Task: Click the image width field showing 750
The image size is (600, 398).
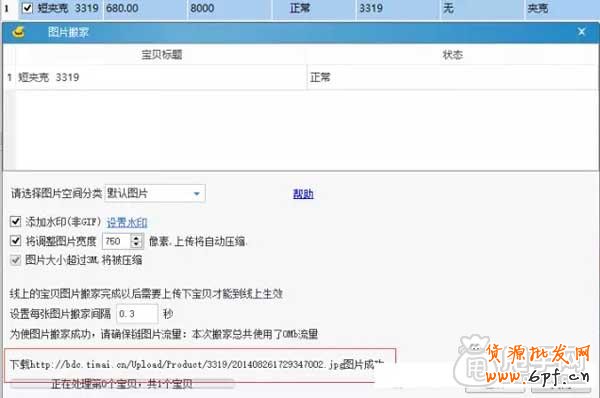Action: pos(117,241)
